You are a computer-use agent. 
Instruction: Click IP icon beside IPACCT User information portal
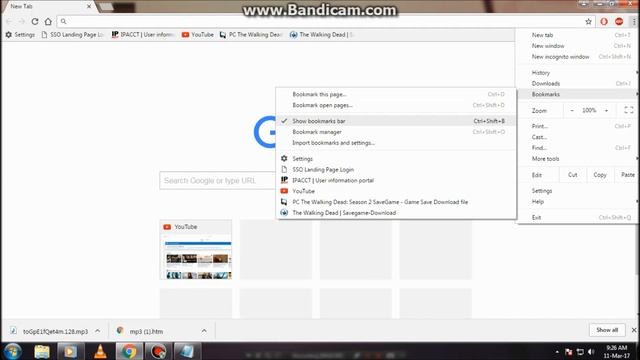(284, 180)
